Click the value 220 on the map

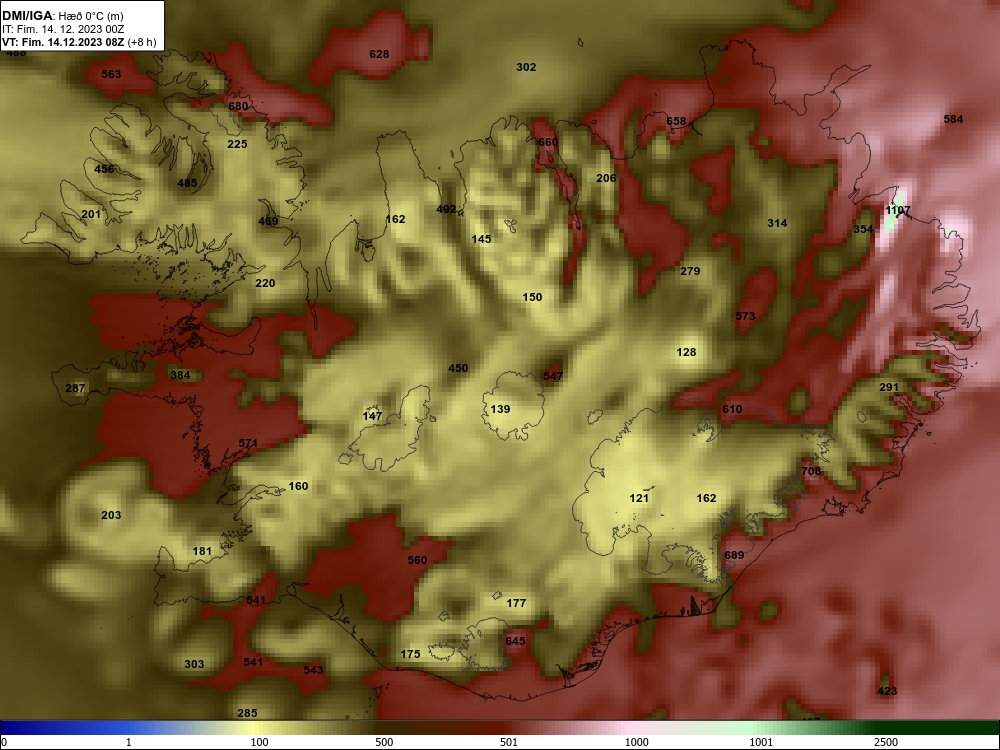pos(265,283)
